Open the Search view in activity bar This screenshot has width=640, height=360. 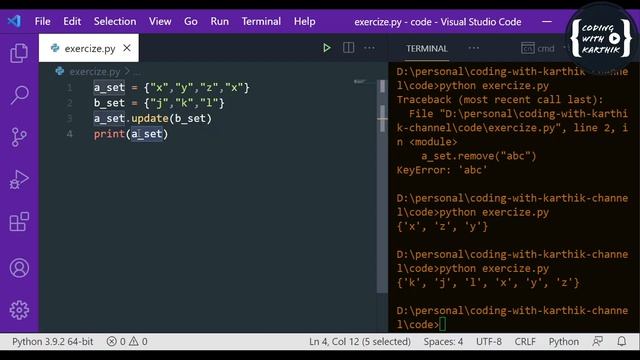coord(19,95)
